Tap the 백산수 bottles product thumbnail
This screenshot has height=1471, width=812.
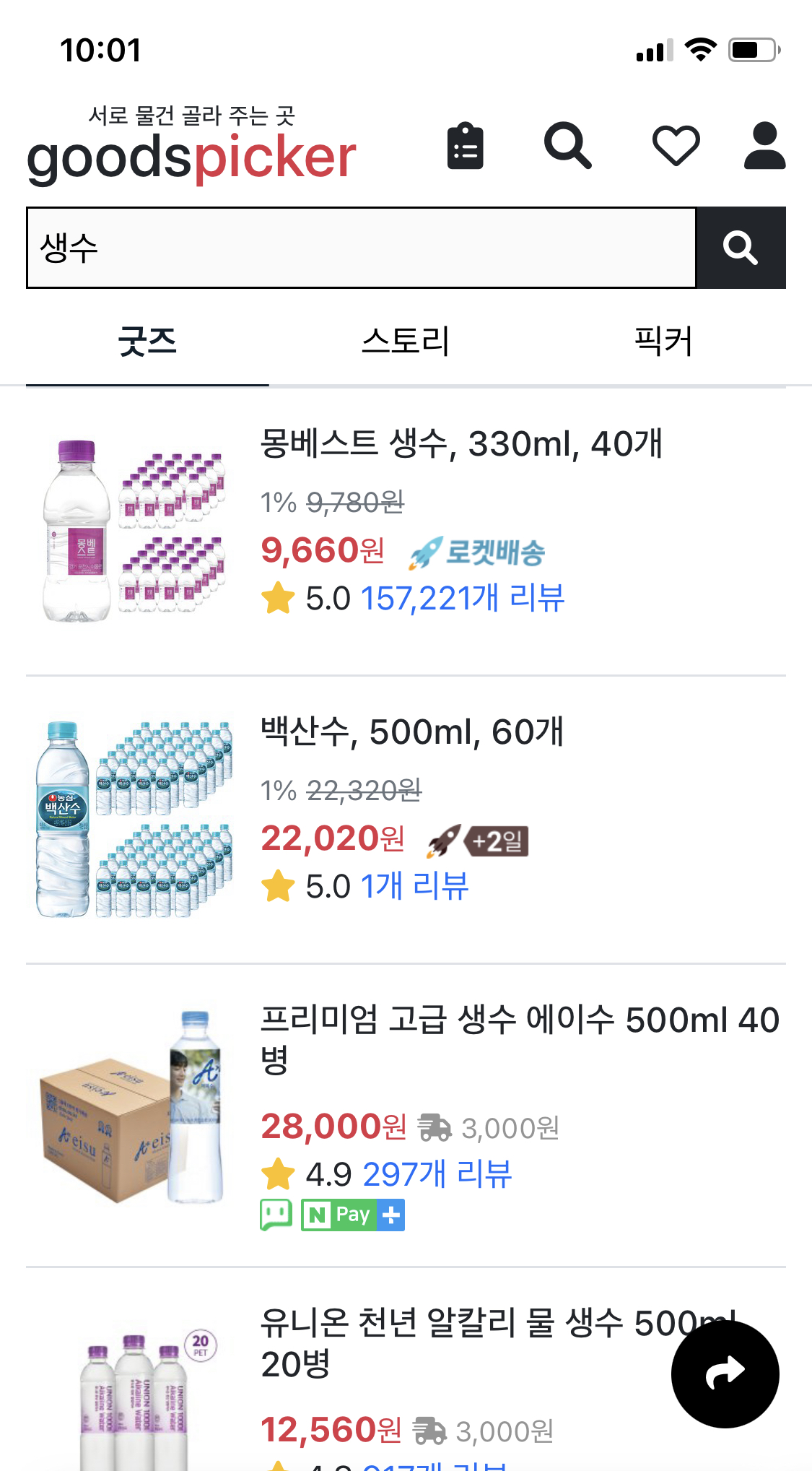click(x=134, y=819)
